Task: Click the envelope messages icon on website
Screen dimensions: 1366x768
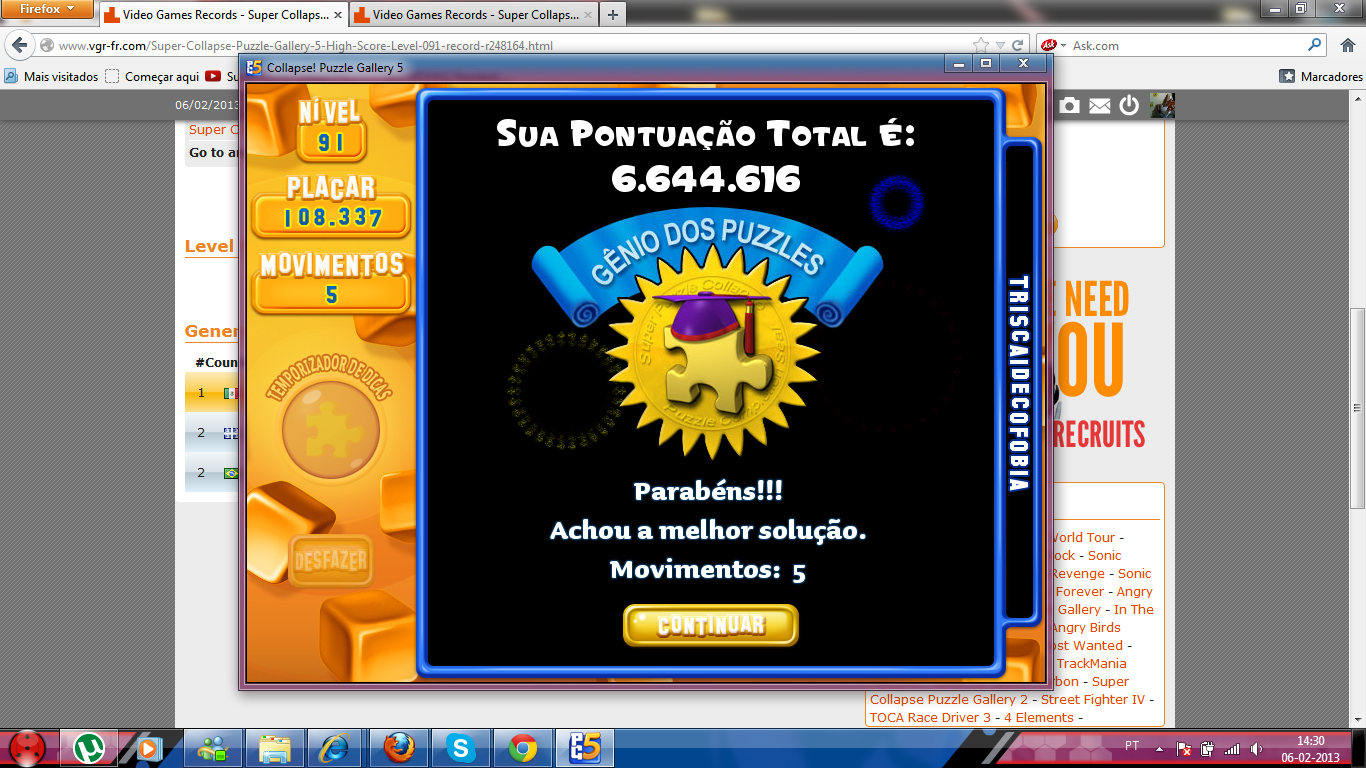Action: (1099, 105)
